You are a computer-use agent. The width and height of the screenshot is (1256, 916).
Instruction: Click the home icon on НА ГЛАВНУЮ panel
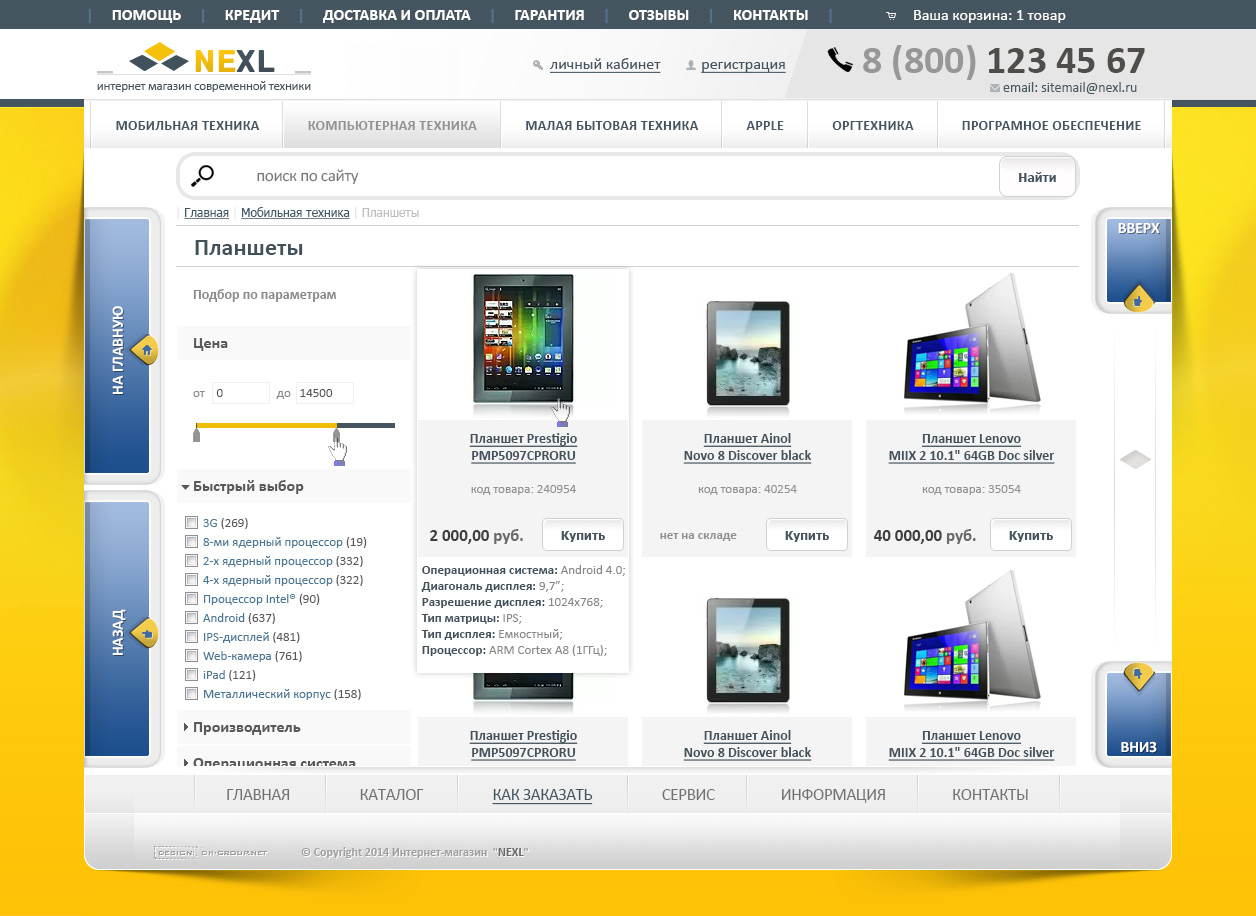pos(146,350)
